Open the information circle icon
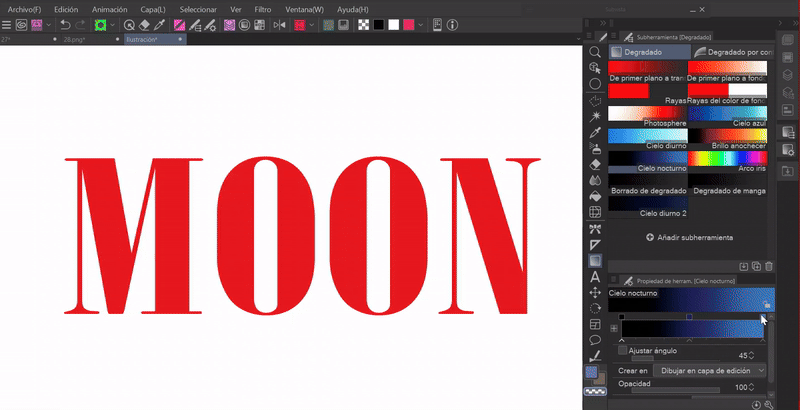This screenshot has height=410, width=800. pyautogui.click(x=453, y=24)
